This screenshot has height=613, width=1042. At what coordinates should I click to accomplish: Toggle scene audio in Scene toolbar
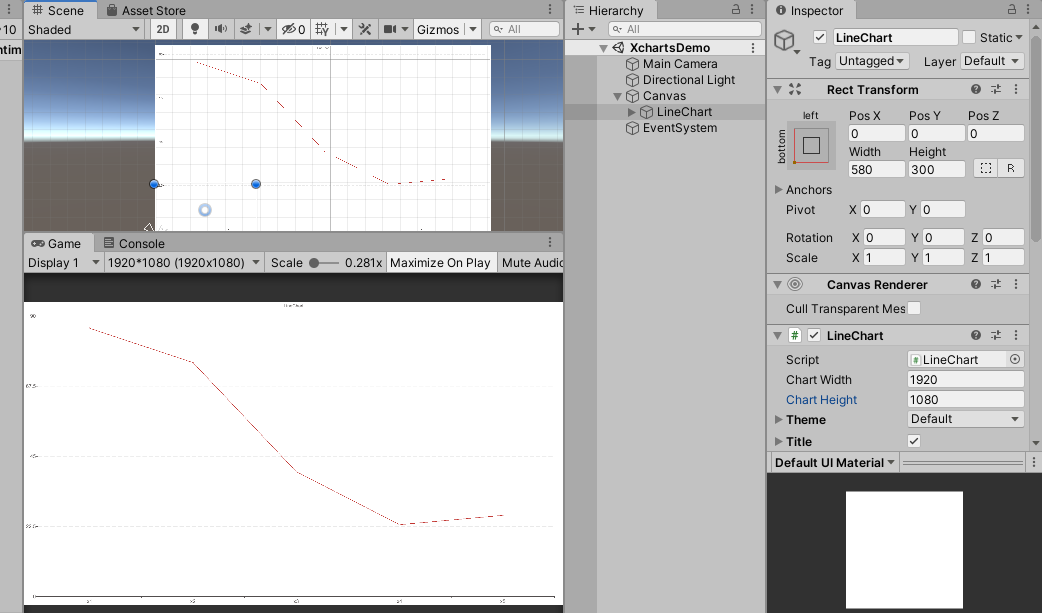click(x=222, y=29)
